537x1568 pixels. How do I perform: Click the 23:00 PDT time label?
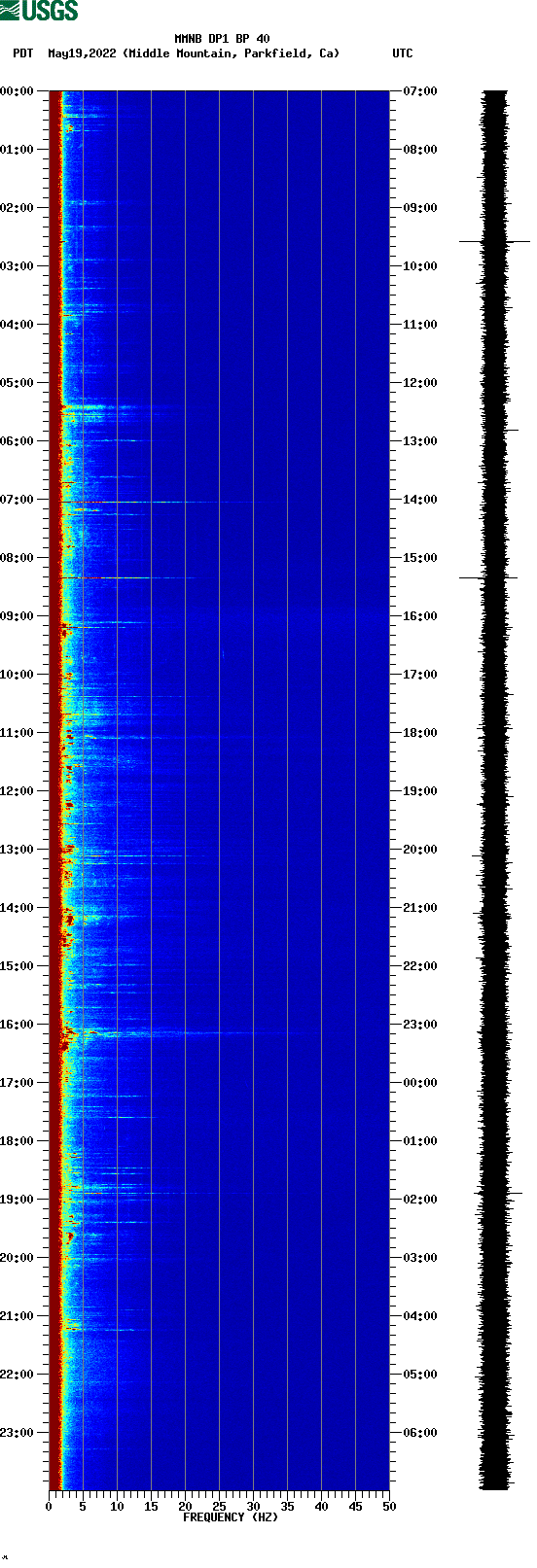[18, 1433]
